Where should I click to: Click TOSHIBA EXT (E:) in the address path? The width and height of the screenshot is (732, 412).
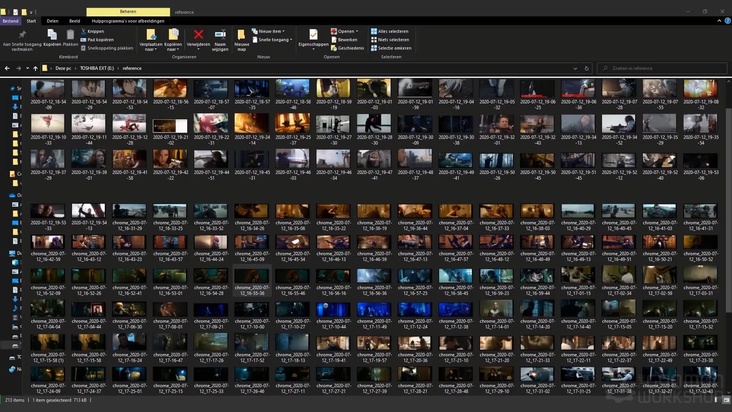pyautogui.click(x=96, y=68)
